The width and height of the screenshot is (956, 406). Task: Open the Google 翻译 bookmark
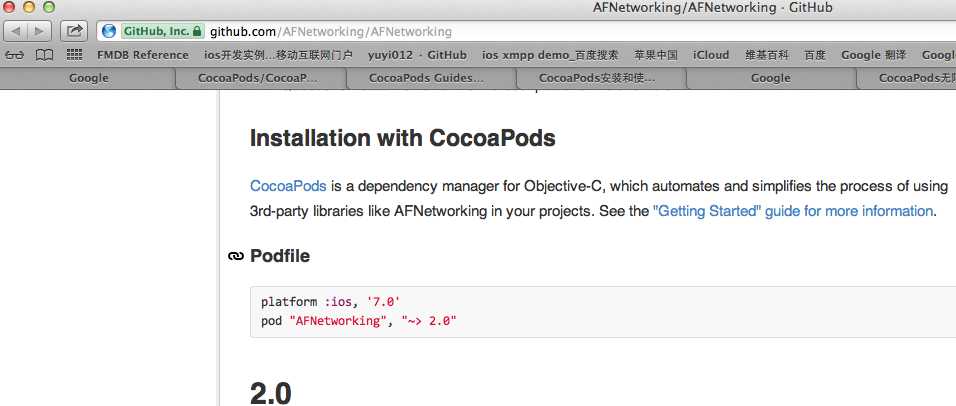click(x=873, y=55)
